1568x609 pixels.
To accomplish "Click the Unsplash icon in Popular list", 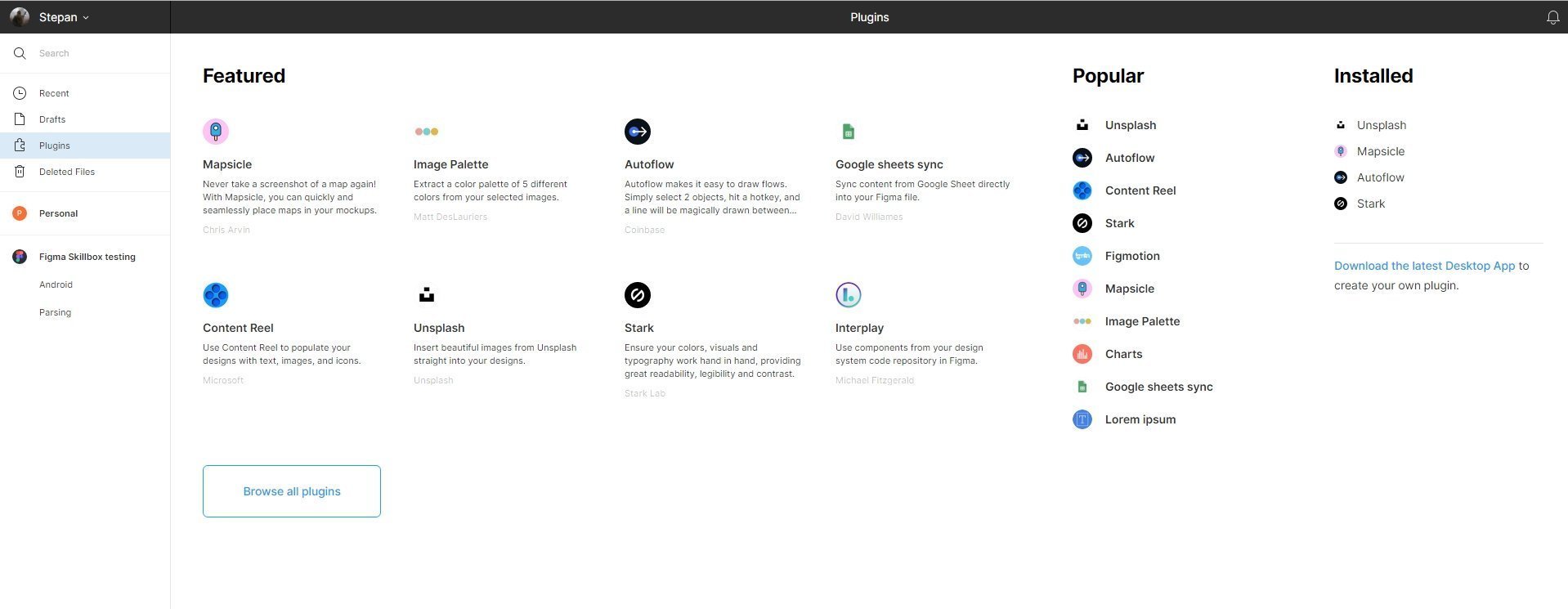I will (x=1082, y=125).
